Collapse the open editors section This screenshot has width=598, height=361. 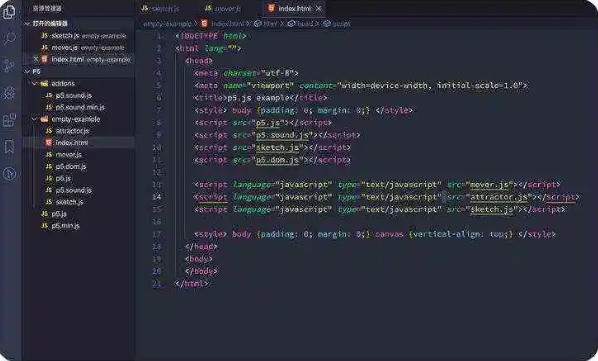[x=27, y=24]
